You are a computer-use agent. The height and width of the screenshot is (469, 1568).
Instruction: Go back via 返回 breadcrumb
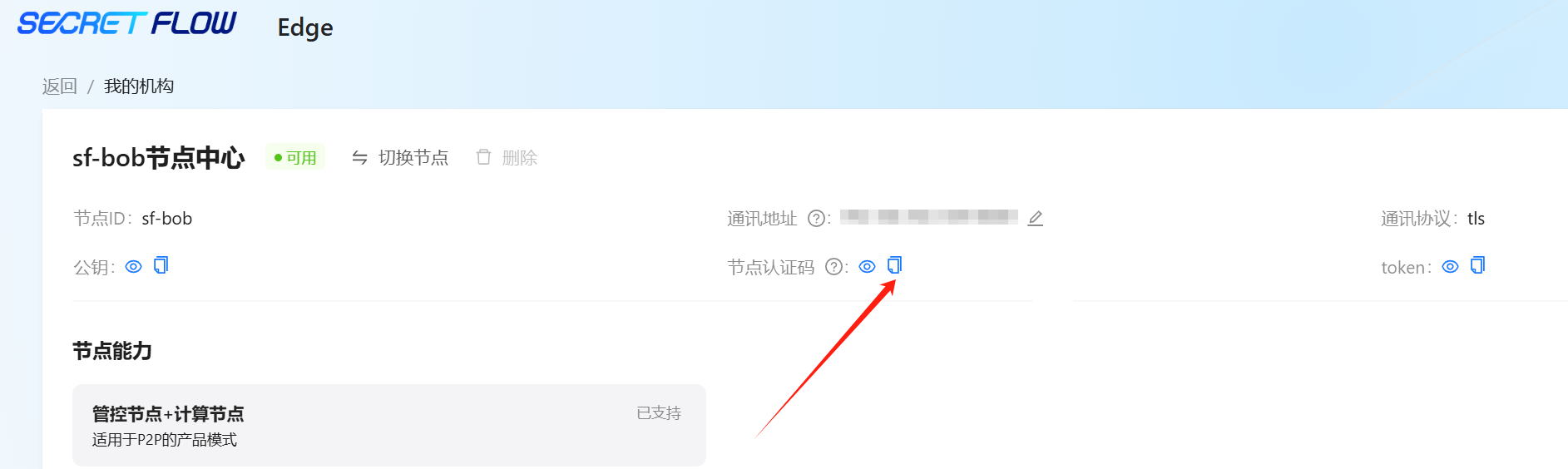[60, 86]
